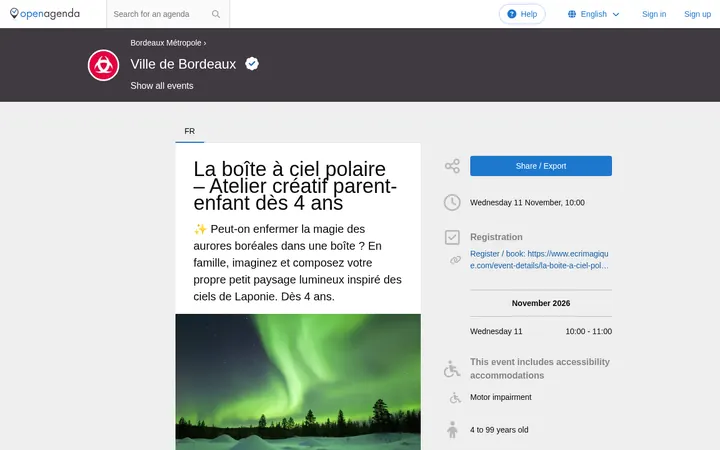The height and width of the screenshot is (450, 720).
Task: Open the Register / book ecrimagique link
Action: 539,259
